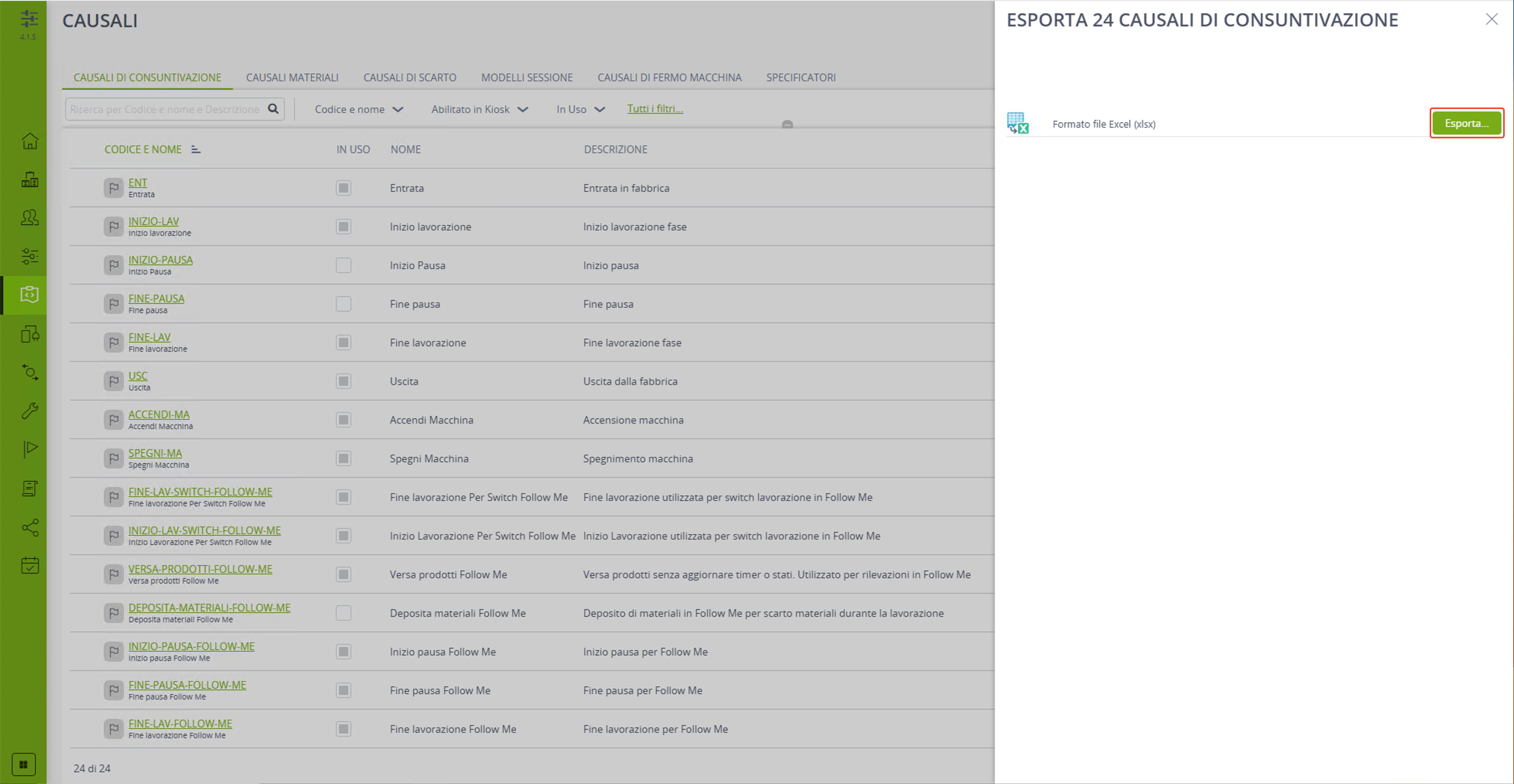1514x784 pixels.
Task: Open the Home icon in the sidebar
Action: [29, 141]
